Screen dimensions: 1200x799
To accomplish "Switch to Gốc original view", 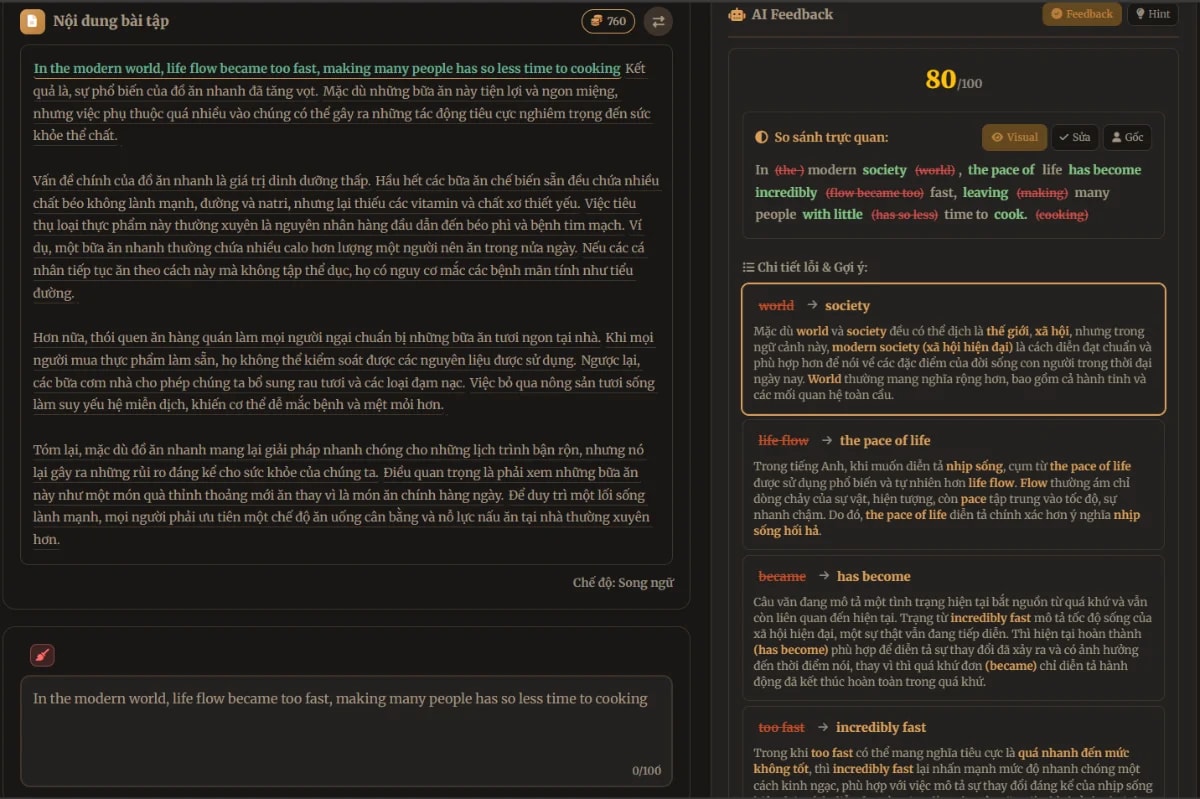I will point(1127,137).
